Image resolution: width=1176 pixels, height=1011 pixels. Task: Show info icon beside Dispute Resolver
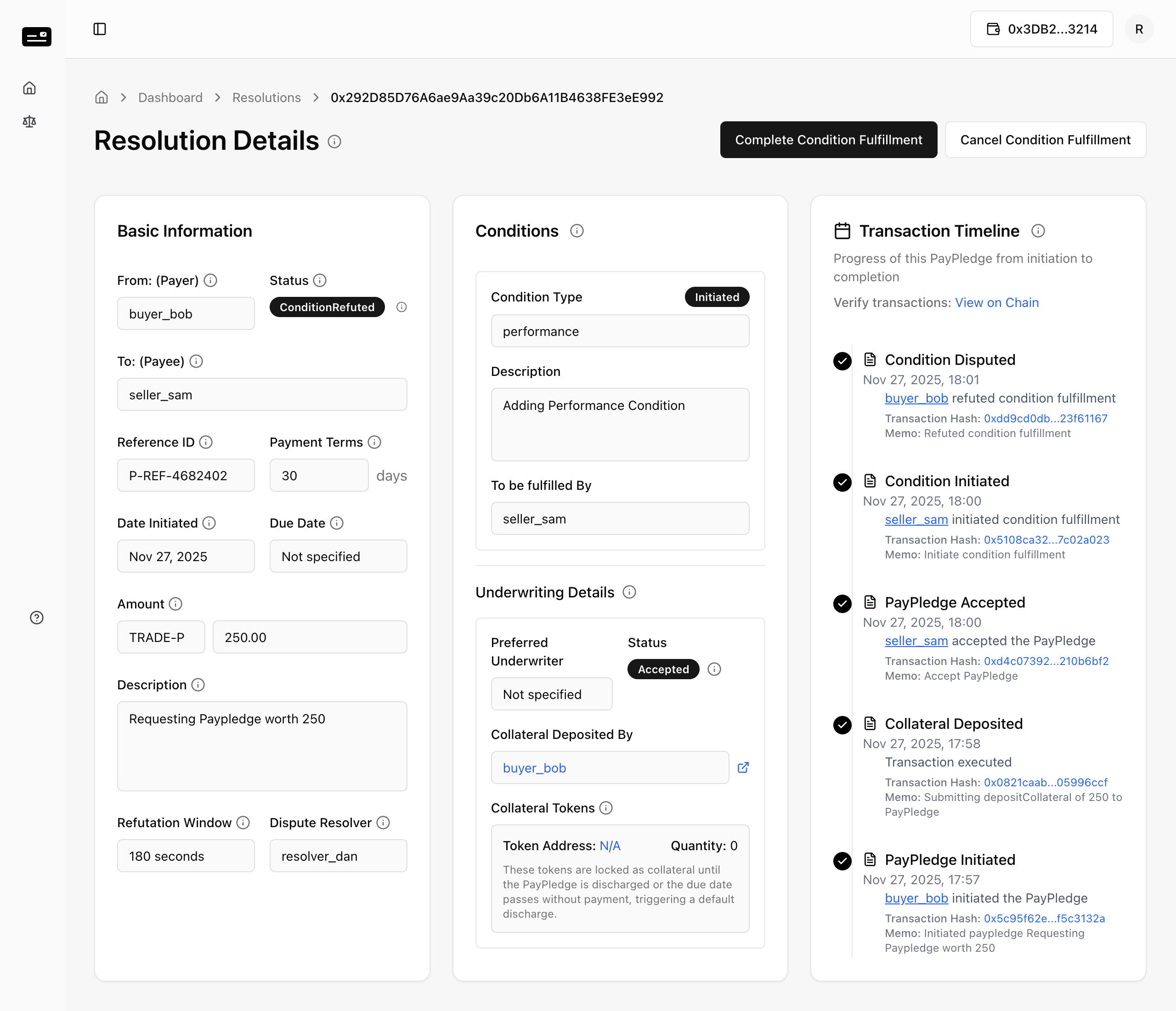384,823
